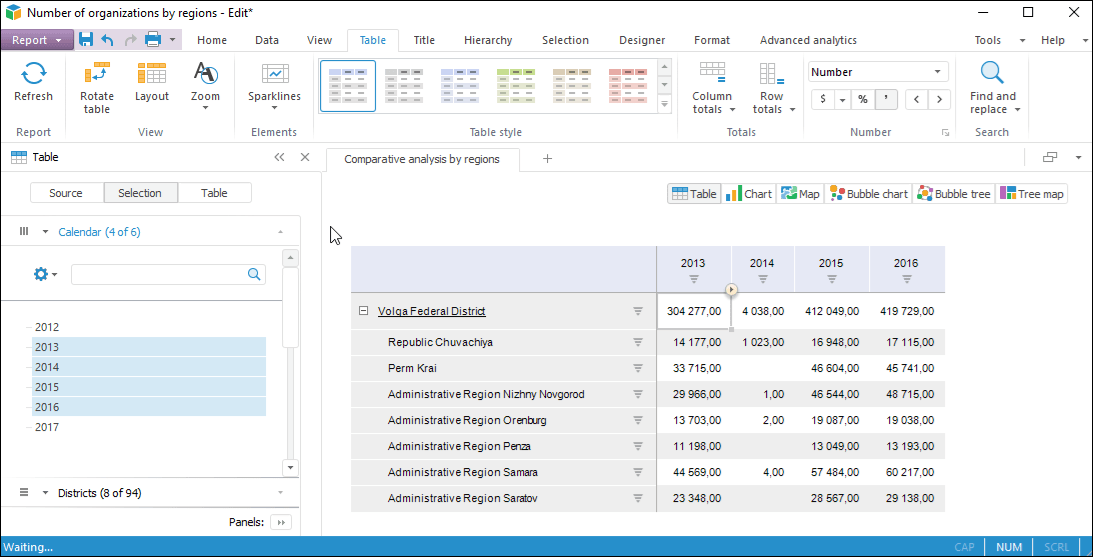
Task: Toggle the percent number format button
Action: pos(861,99)
